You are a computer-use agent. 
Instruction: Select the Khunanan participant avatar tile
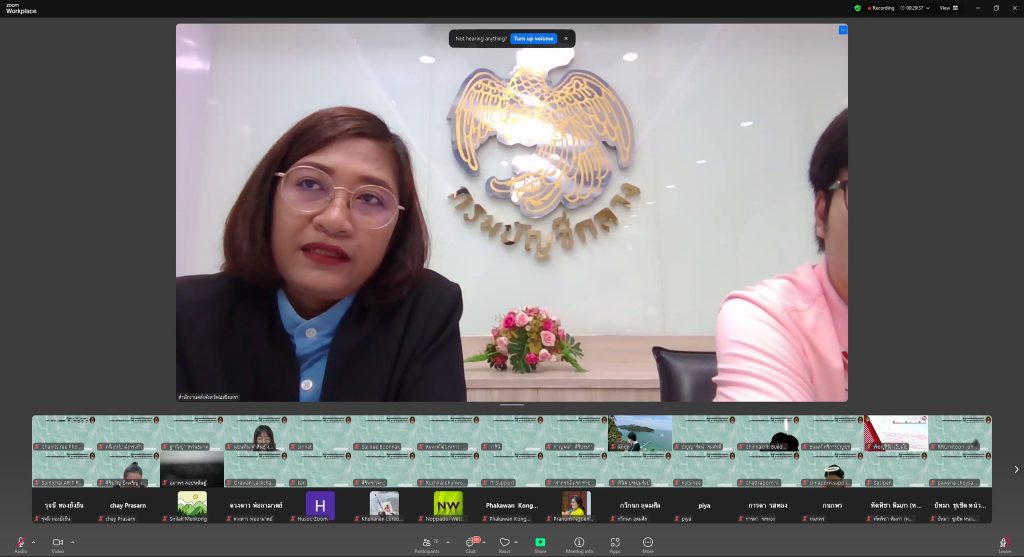pos(384,505)
